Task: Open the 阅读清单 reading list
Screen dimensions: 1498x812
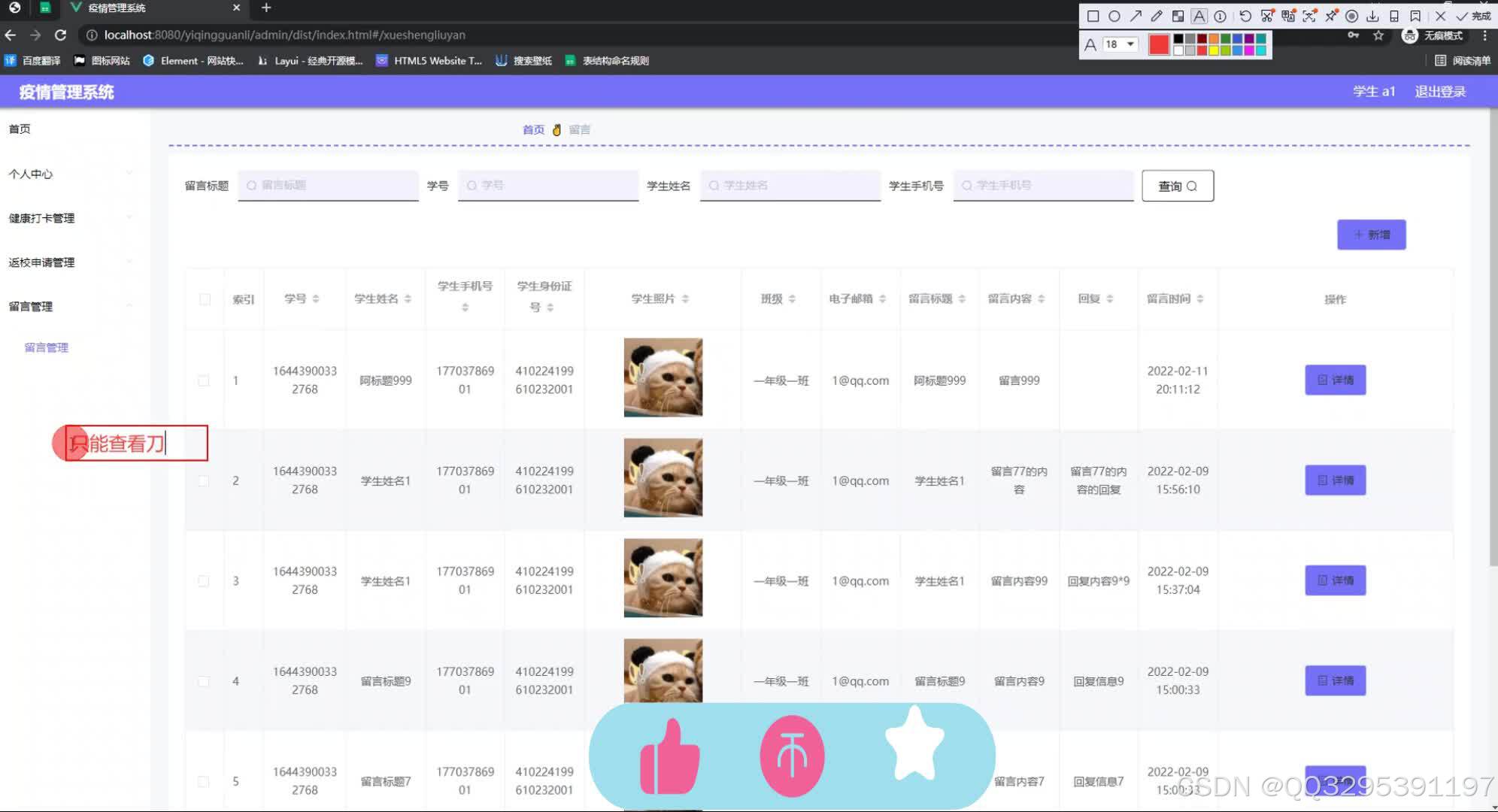Action: pyautogui.click(x=1463, y=61)
